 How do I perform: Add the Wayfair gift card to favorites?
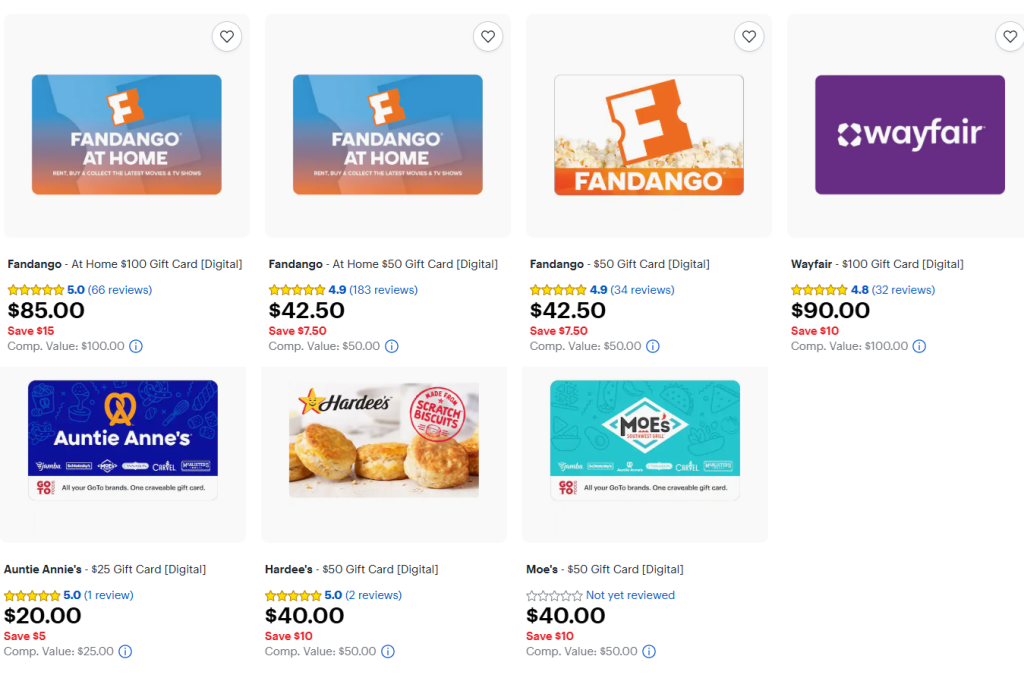pos(1010,37)
